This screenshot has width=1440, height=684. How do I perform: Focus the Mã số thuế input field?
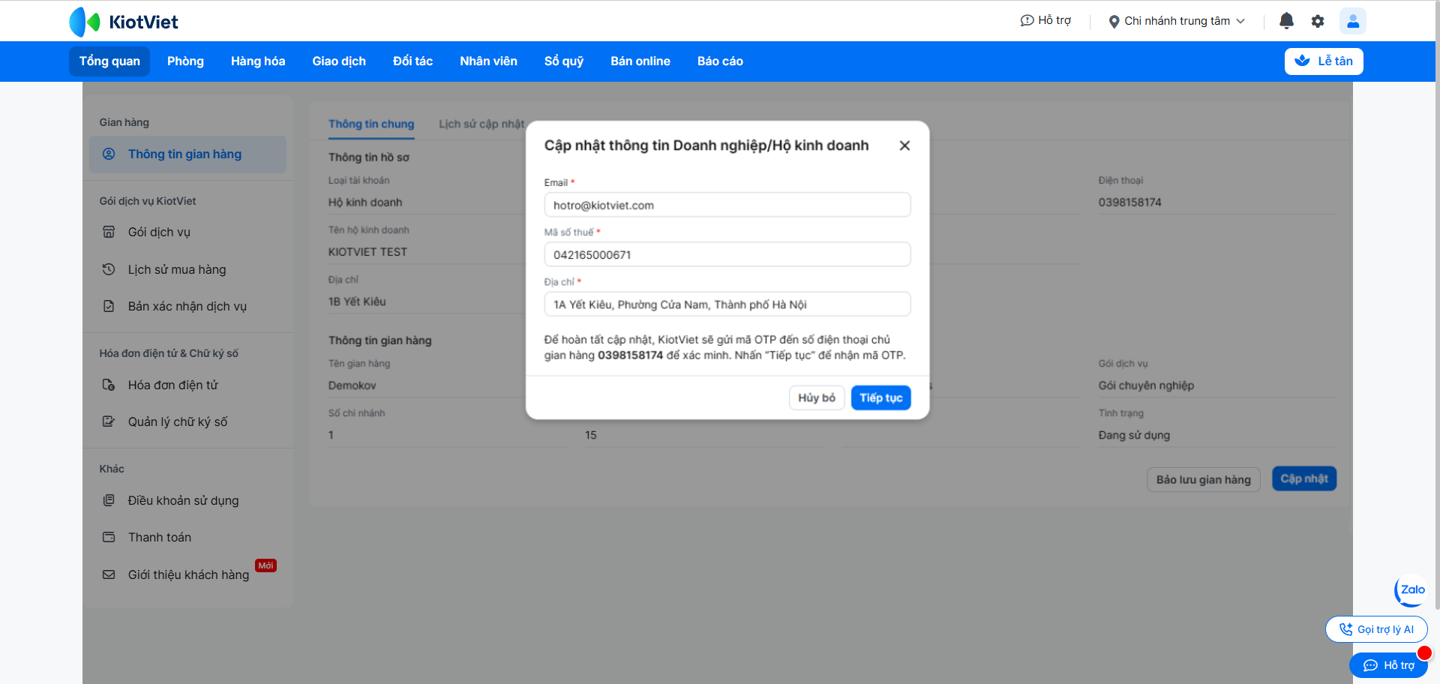pyautogui.click(x=727, y=254)
